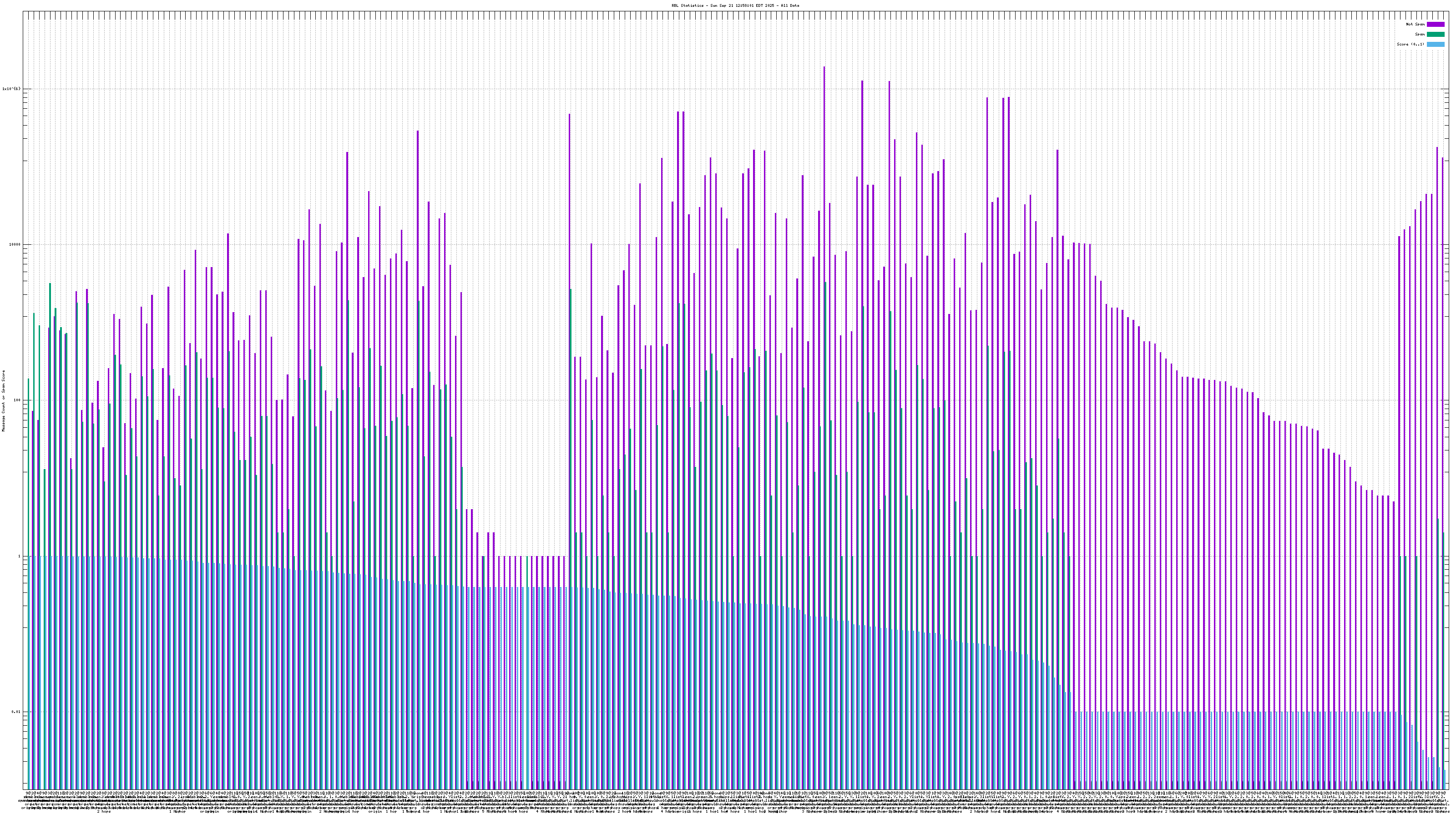Image resolution: width=1456 pixels, height=819 pixels.
Task: Click the 'Spam' legend text label
Action: (1420, 35)
